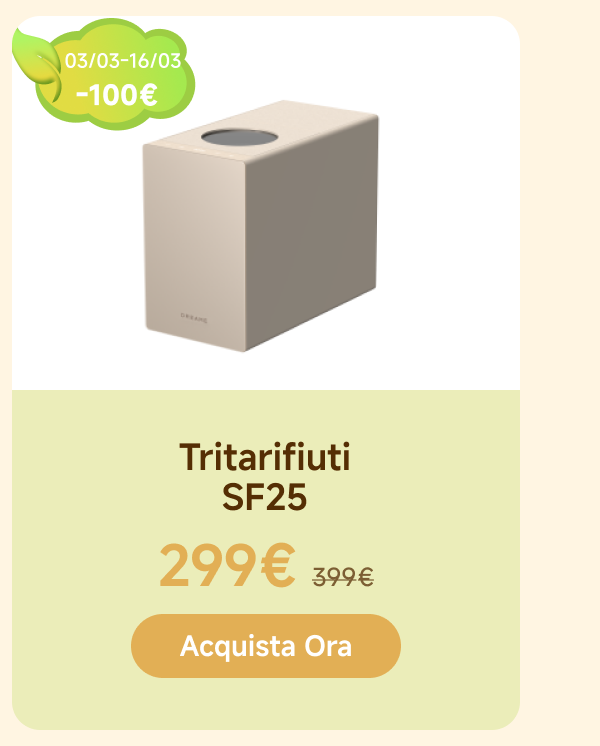Screen dimensions: 600x746
Task: Select the -100€ discount label
Action: [x=116, y=96]
